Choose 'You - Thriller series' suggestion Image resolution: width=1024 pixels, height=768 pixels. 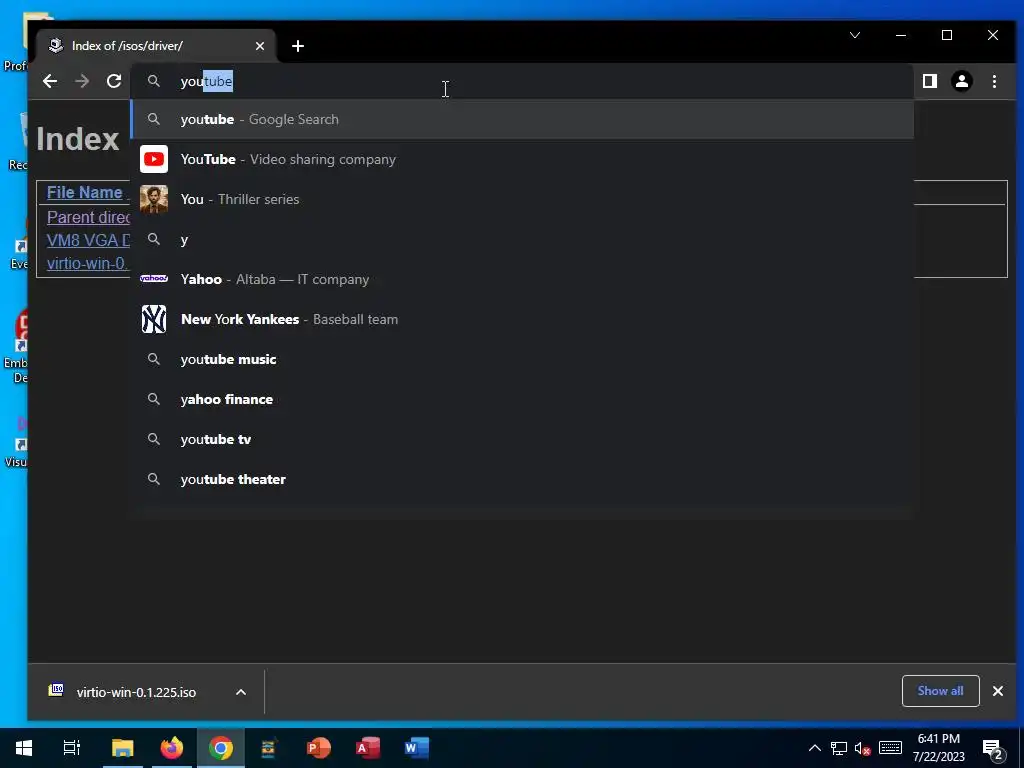pos(522,199)
